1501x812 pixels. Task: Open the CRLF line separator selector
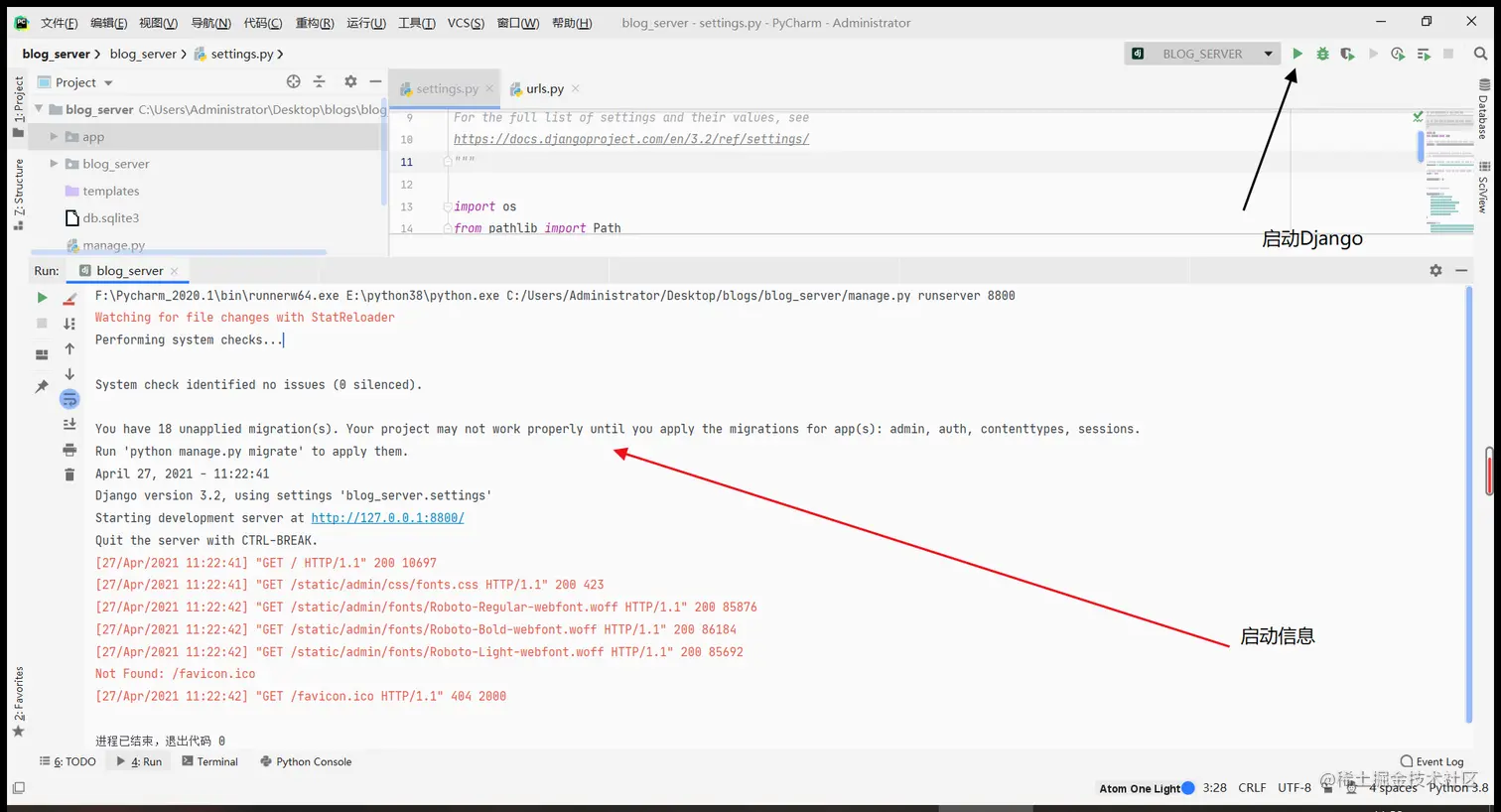click(x=1252, y=788)
